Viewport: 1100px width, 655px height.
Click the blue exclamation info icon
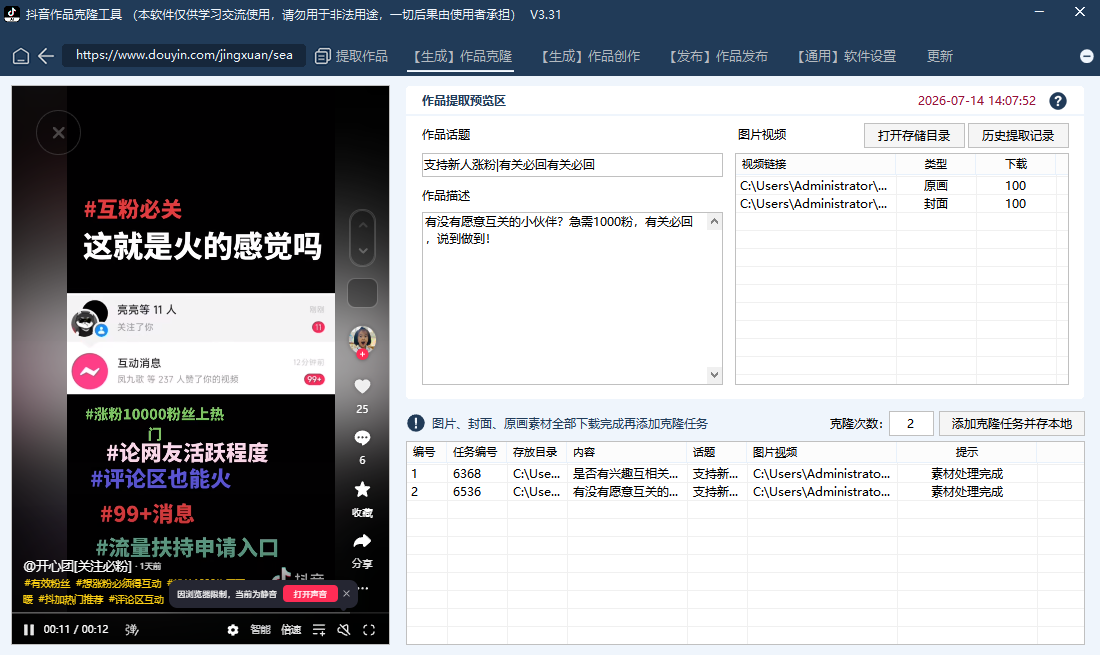pyautogui.click(x=416, y=423)
